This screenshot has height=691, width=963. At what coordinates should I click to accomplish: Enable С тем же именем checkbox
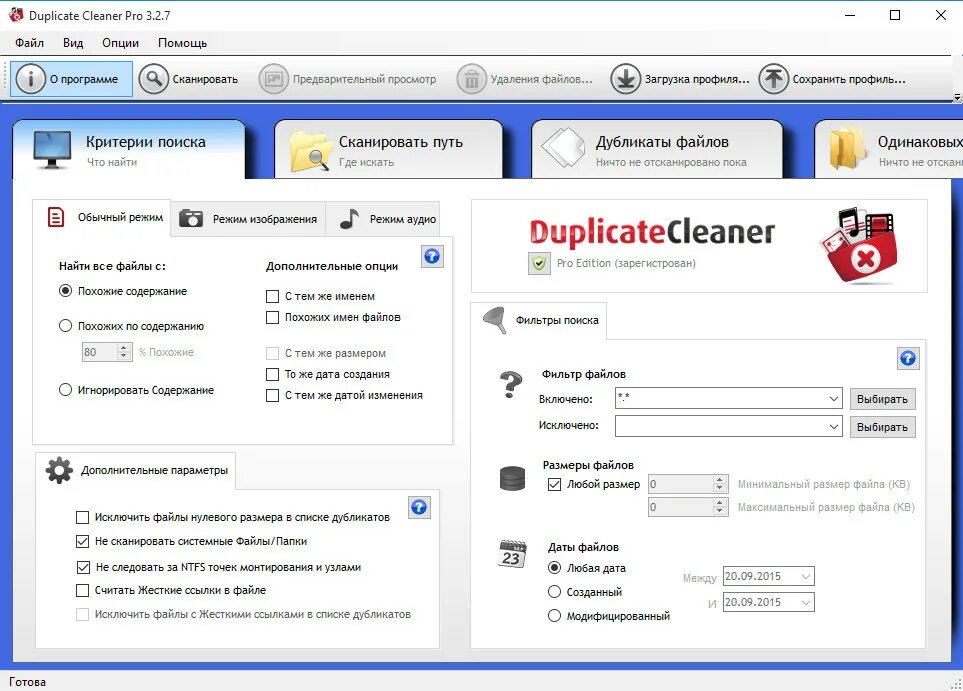[x=272, y=297]
